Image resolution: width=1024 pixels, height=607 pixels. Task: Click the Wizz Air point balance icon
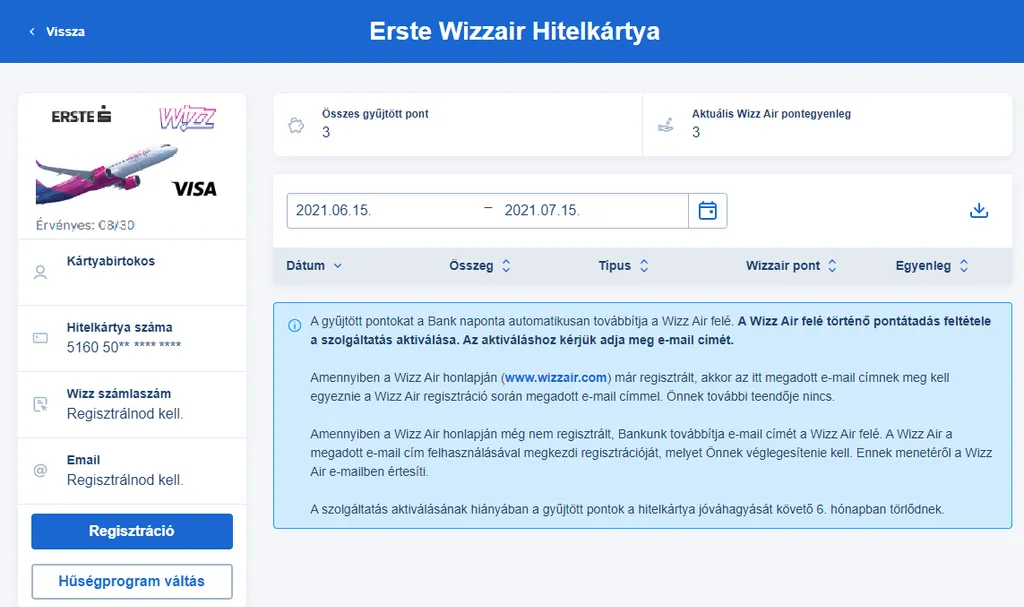coord(665,125)
